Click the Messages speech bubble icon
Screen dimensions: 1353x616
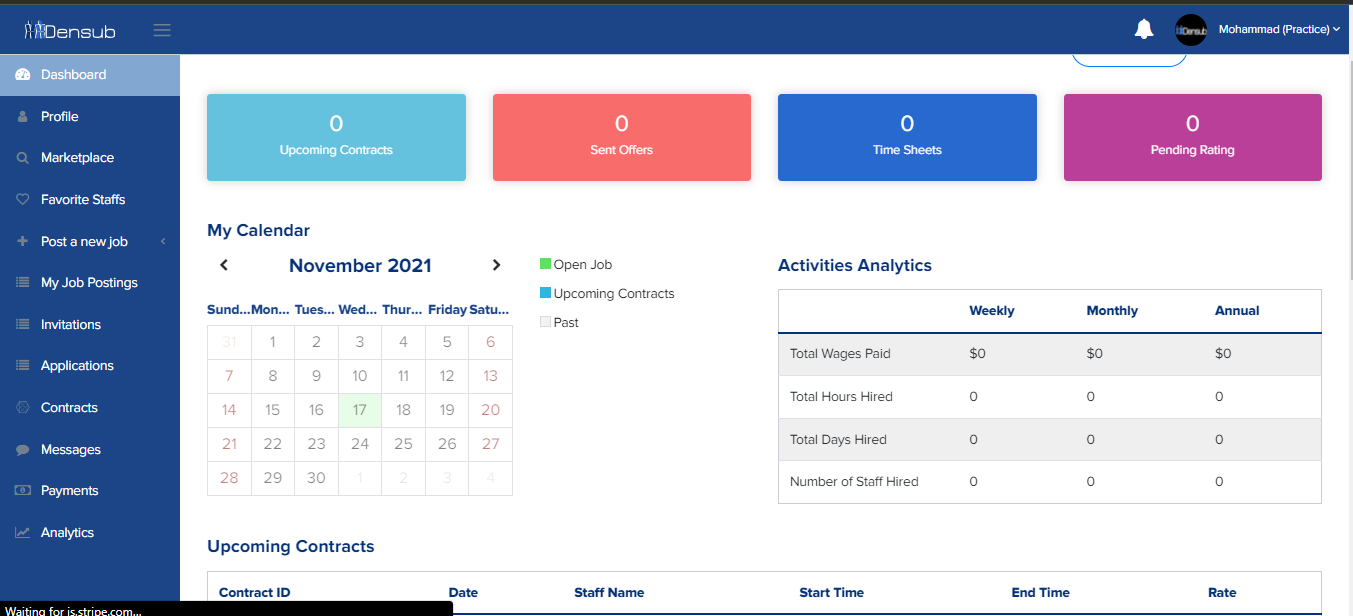tap(23, 450)
